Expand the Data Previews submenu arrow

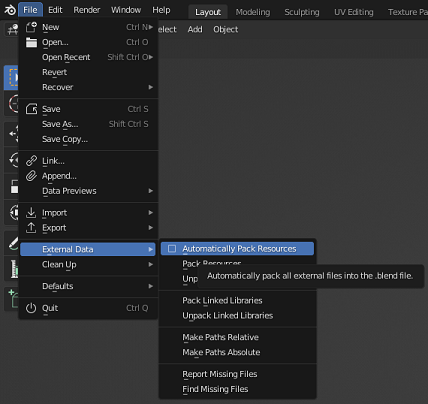pyautogui.click(x=151, y=191)
